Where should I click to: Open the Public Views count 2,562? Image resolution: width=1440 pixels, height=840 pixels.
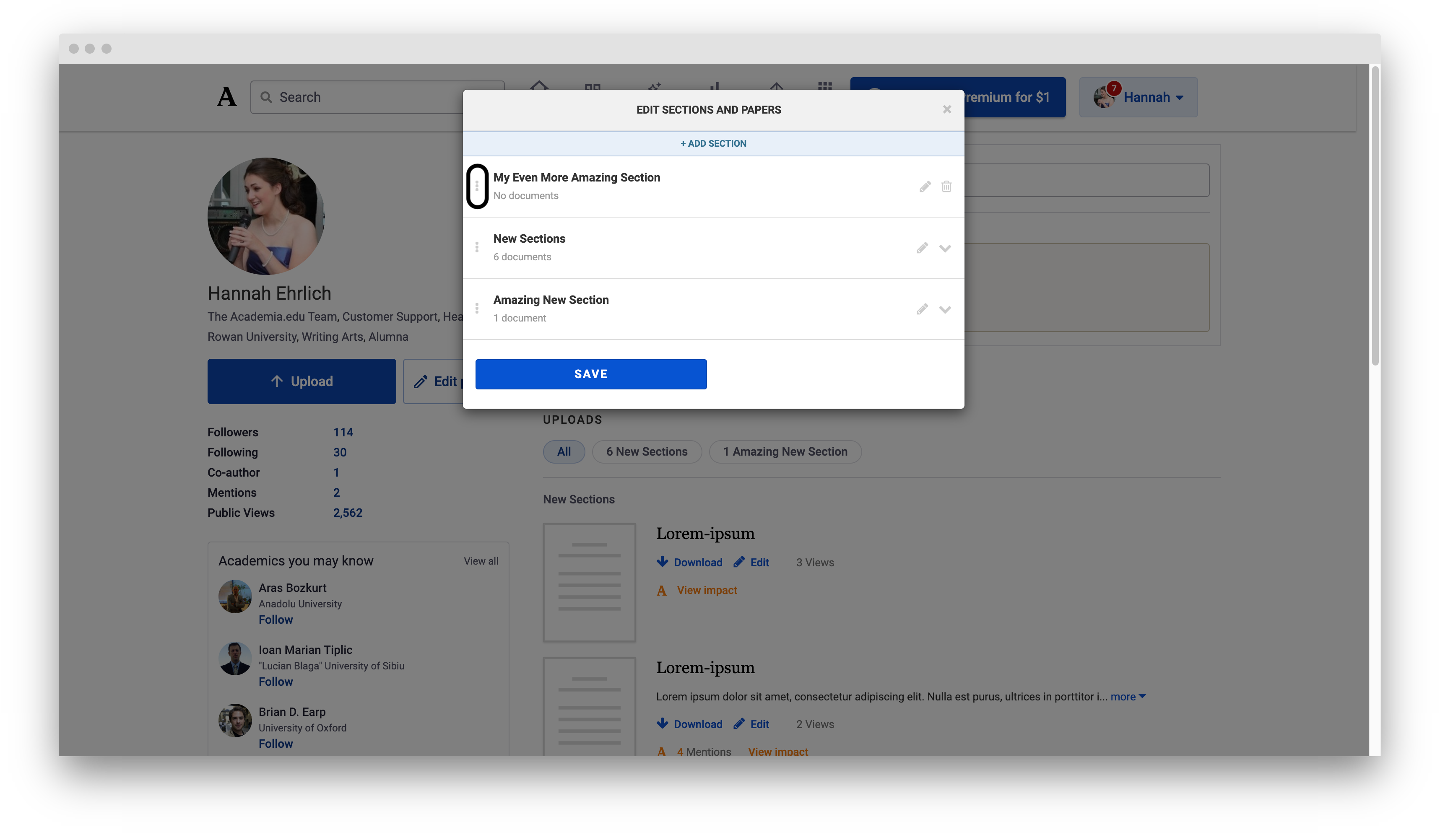(x=348, y=513)
